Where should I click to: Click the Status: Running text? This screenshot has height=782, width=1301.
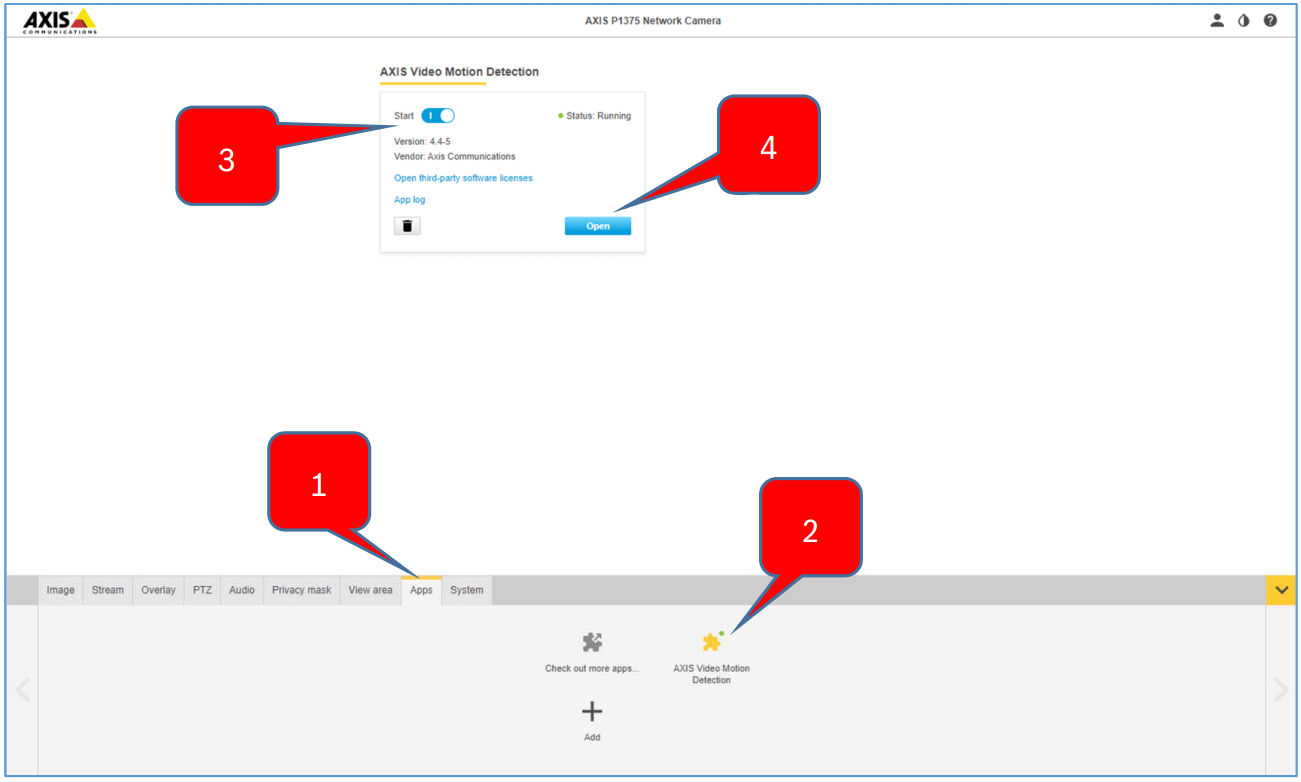pos(599,116)
